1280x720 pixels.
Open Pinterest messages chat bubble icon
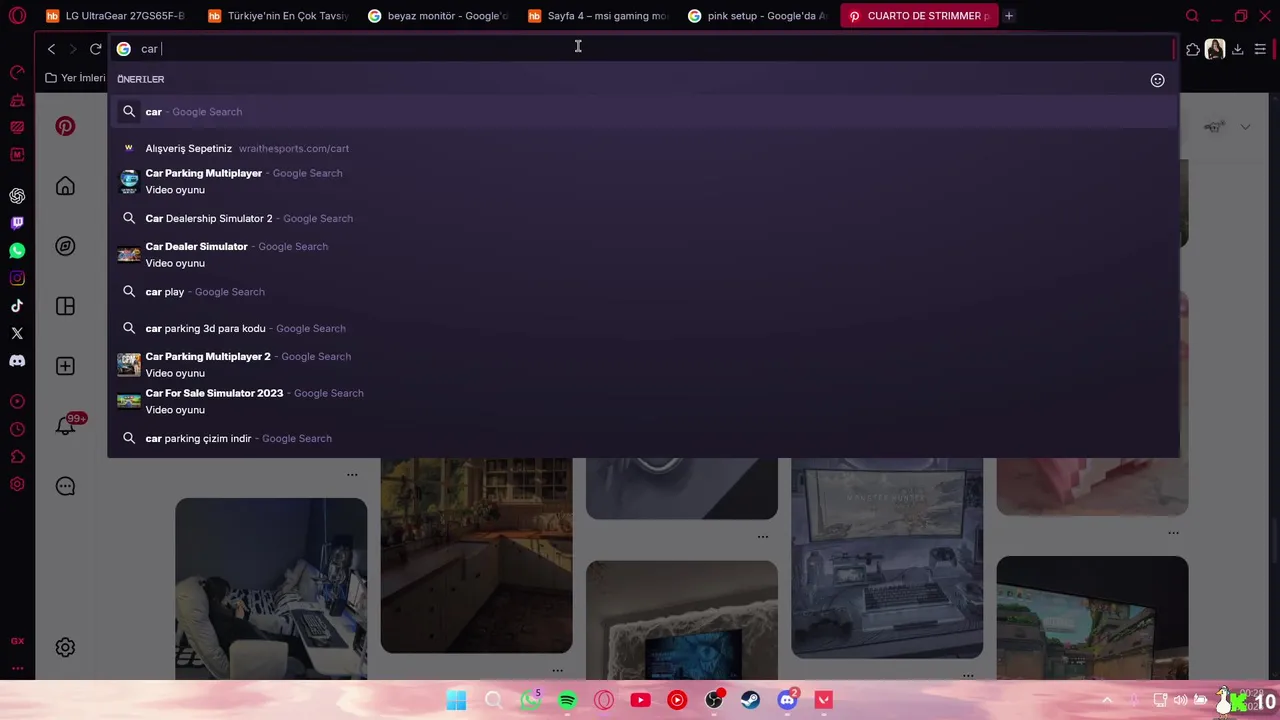(65, 486)
